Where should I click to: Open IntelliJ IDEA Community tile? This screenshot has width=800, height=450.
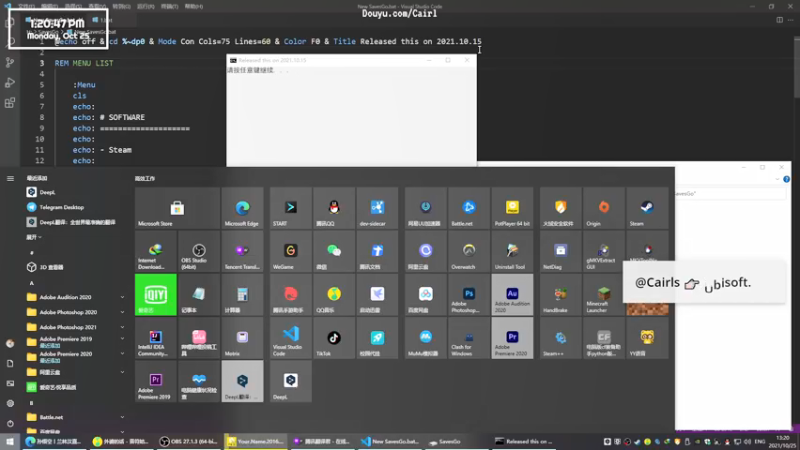[156, 338]
